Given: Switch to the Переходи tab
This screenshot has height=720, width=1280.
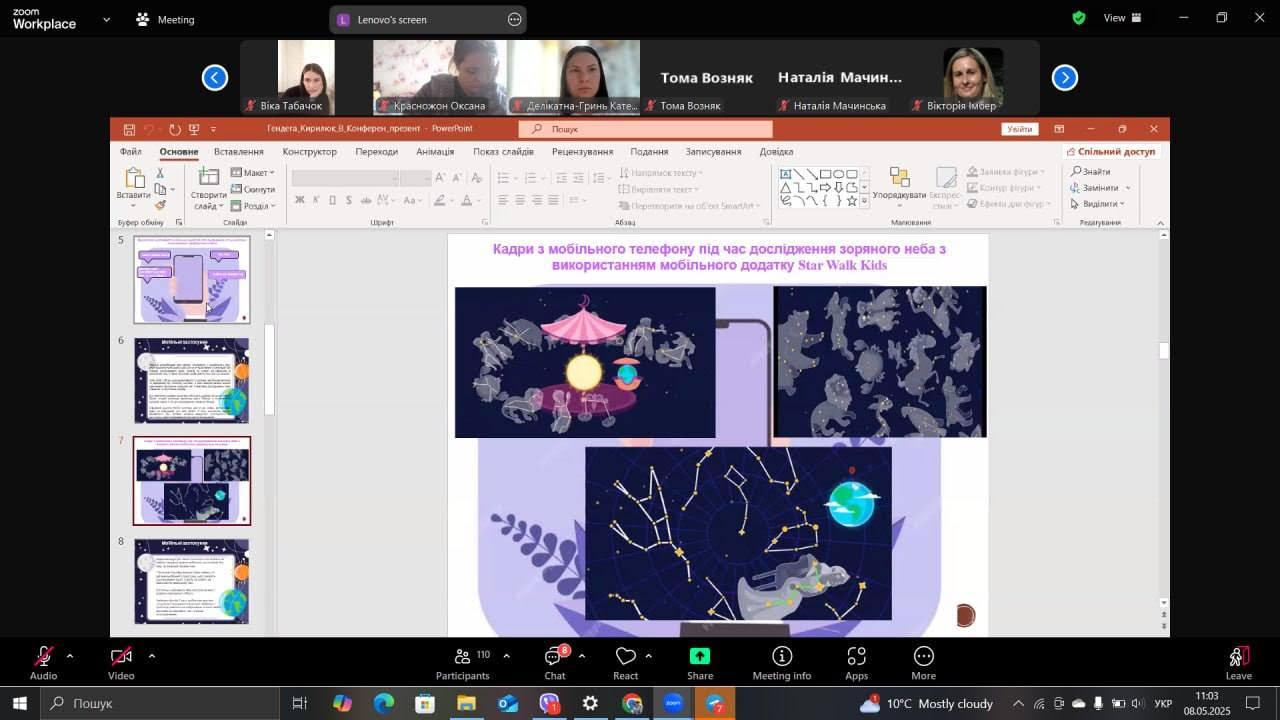Looking at the screenshot, I should (377, 152).
